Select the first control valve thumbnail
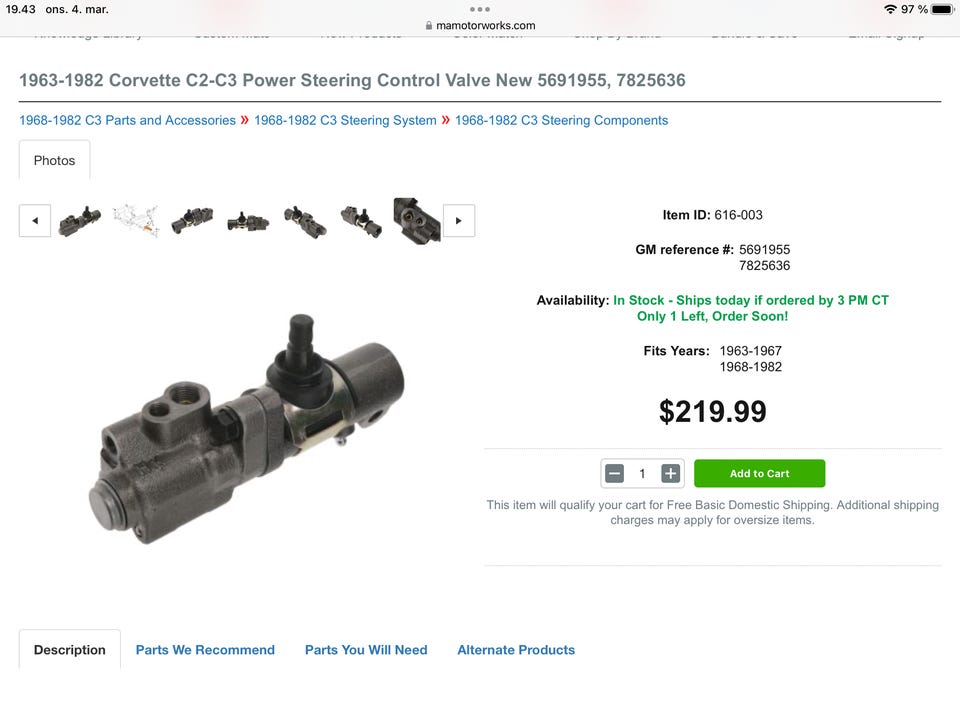 click(x=80, y=220)
